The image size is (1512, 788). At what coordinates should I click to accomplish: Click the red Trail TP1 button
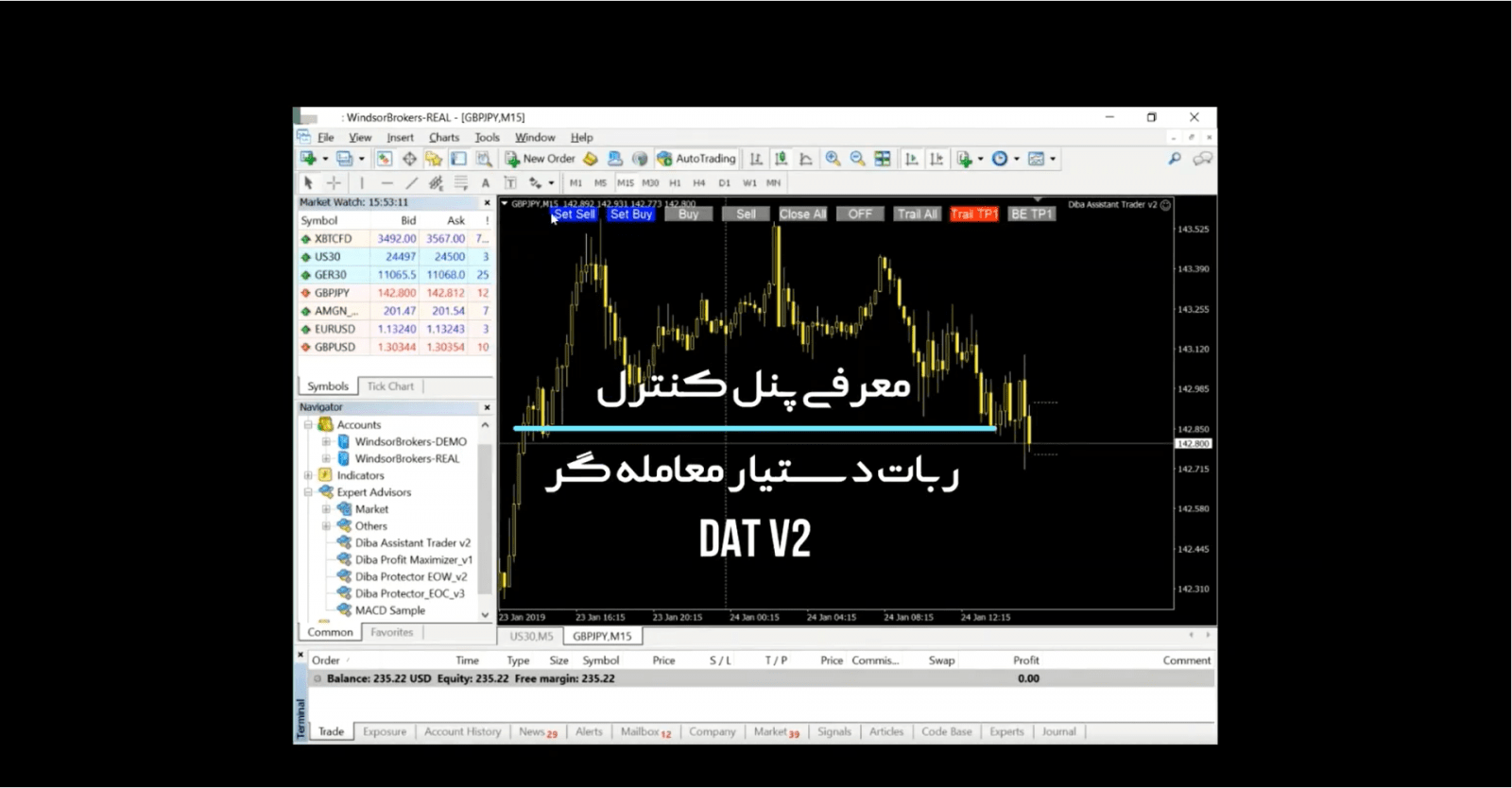coord(974,214)
